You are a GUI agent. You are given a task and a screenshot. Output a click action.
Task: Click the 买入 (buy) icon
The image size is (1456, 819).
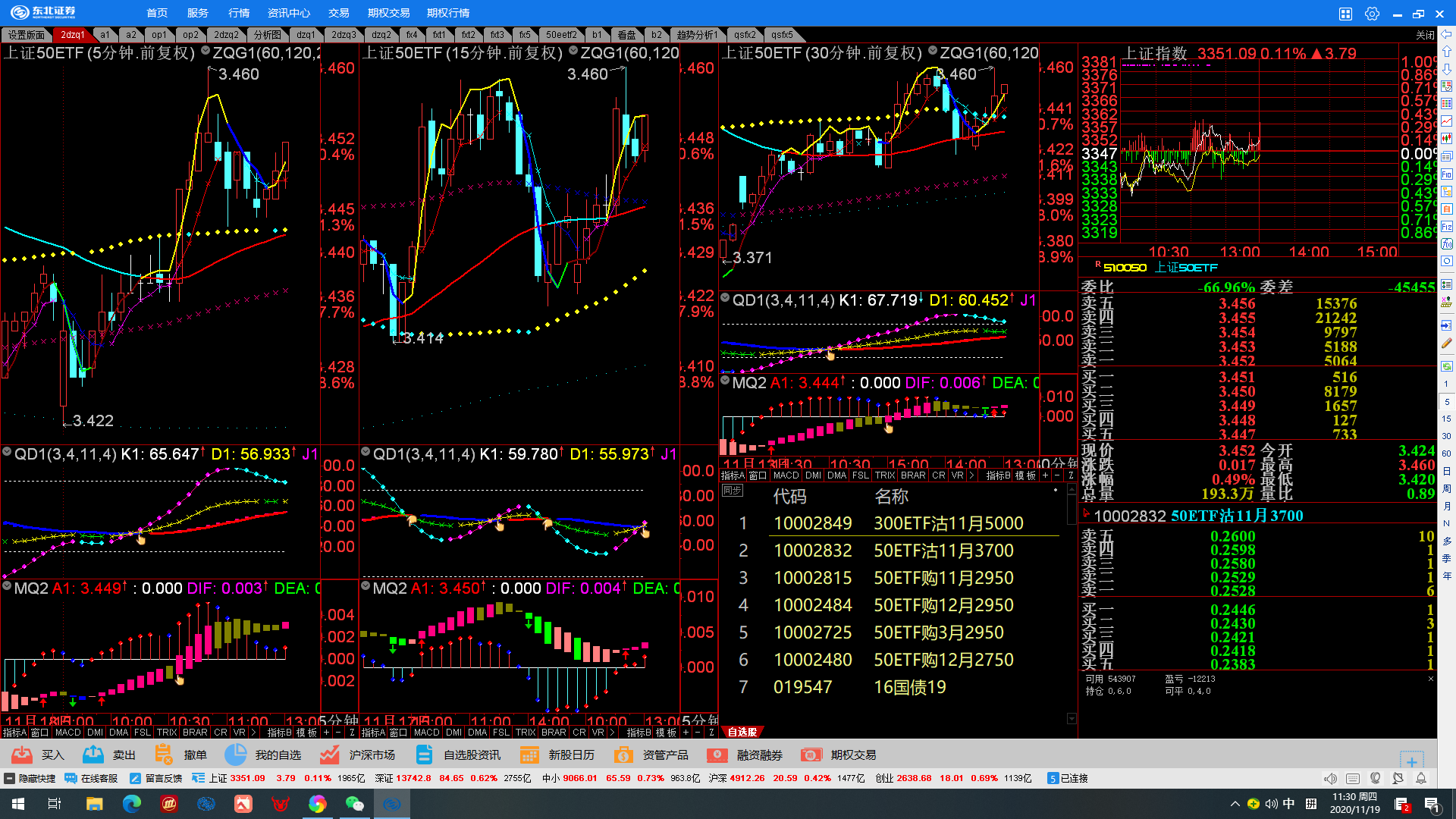coord(22,755)
